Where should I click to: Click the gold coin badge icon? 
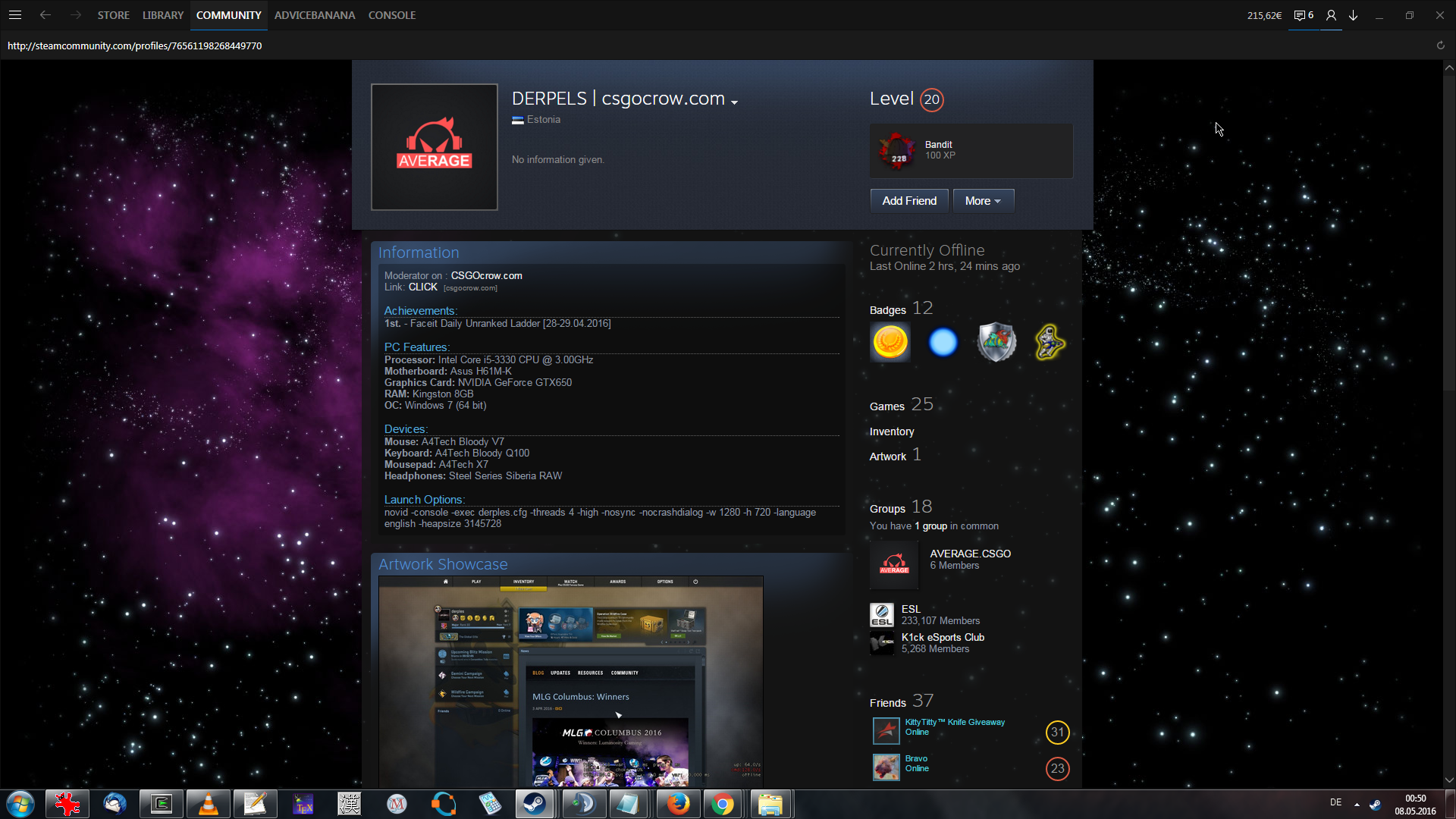(890, 342)
